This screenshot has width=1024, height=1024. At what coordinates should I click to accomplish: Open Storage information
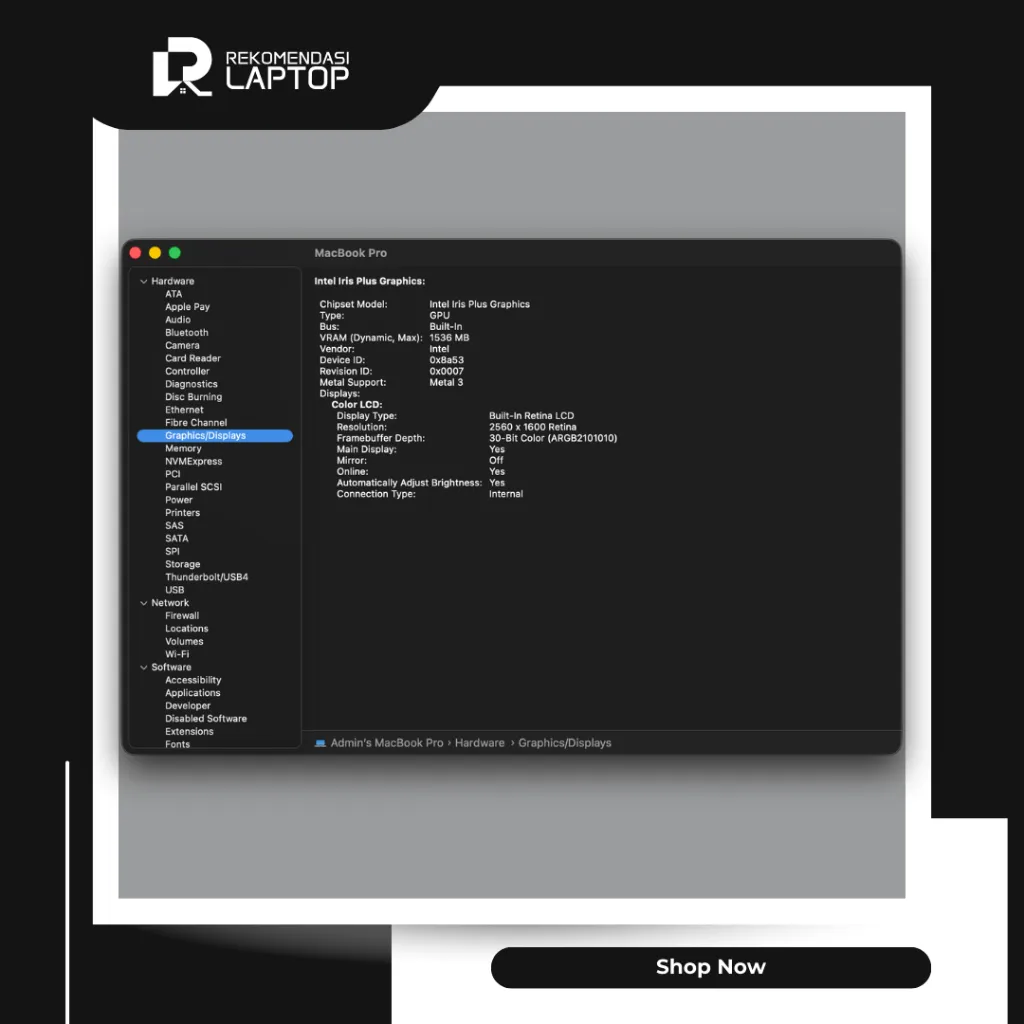click(183, 564)
